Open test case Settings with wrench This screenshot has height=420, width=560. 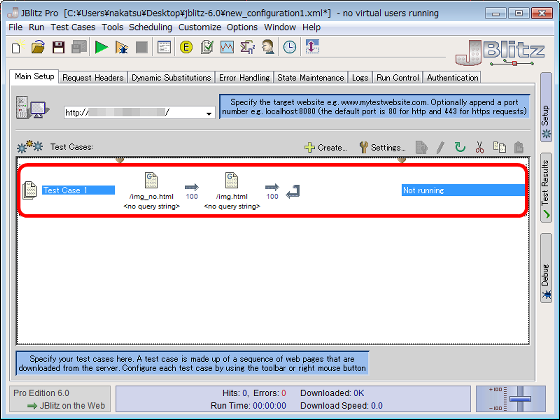click(382, 148)
